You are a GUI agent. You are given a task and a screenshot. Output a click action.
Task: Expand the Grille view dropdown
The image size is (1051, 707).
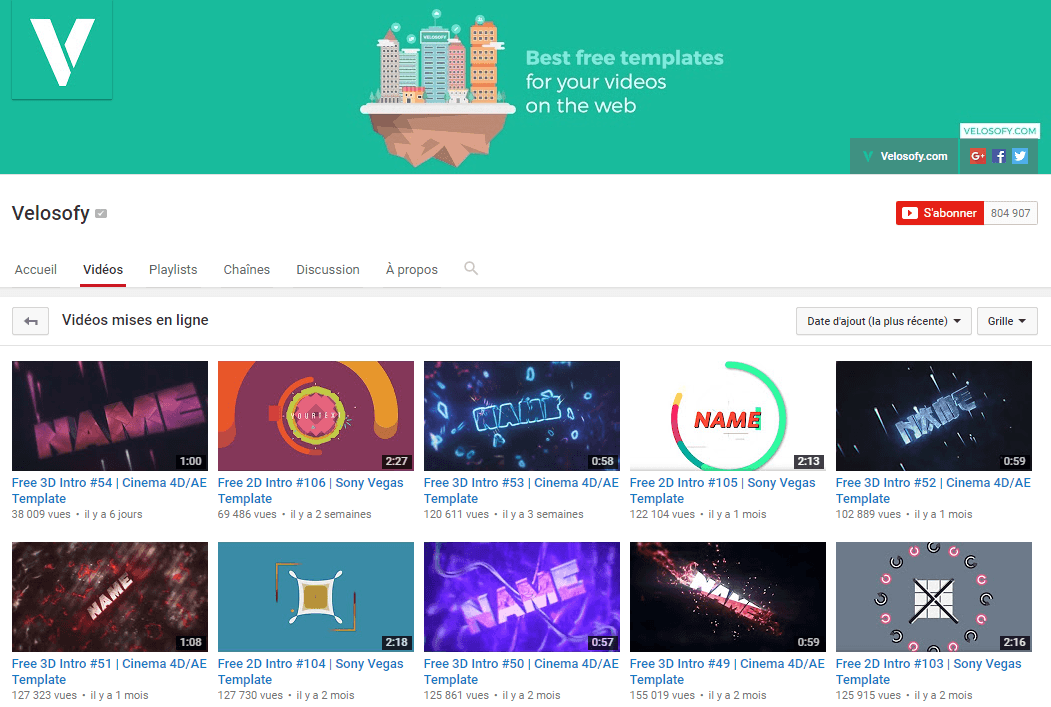pyautogui.click(x=1007, y=321)
